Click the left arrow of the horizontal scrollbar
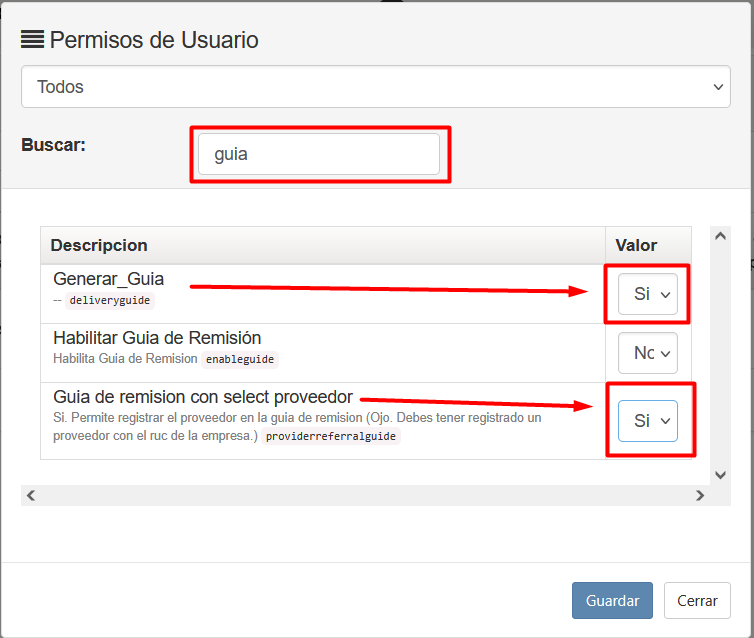 pos(30,495)
